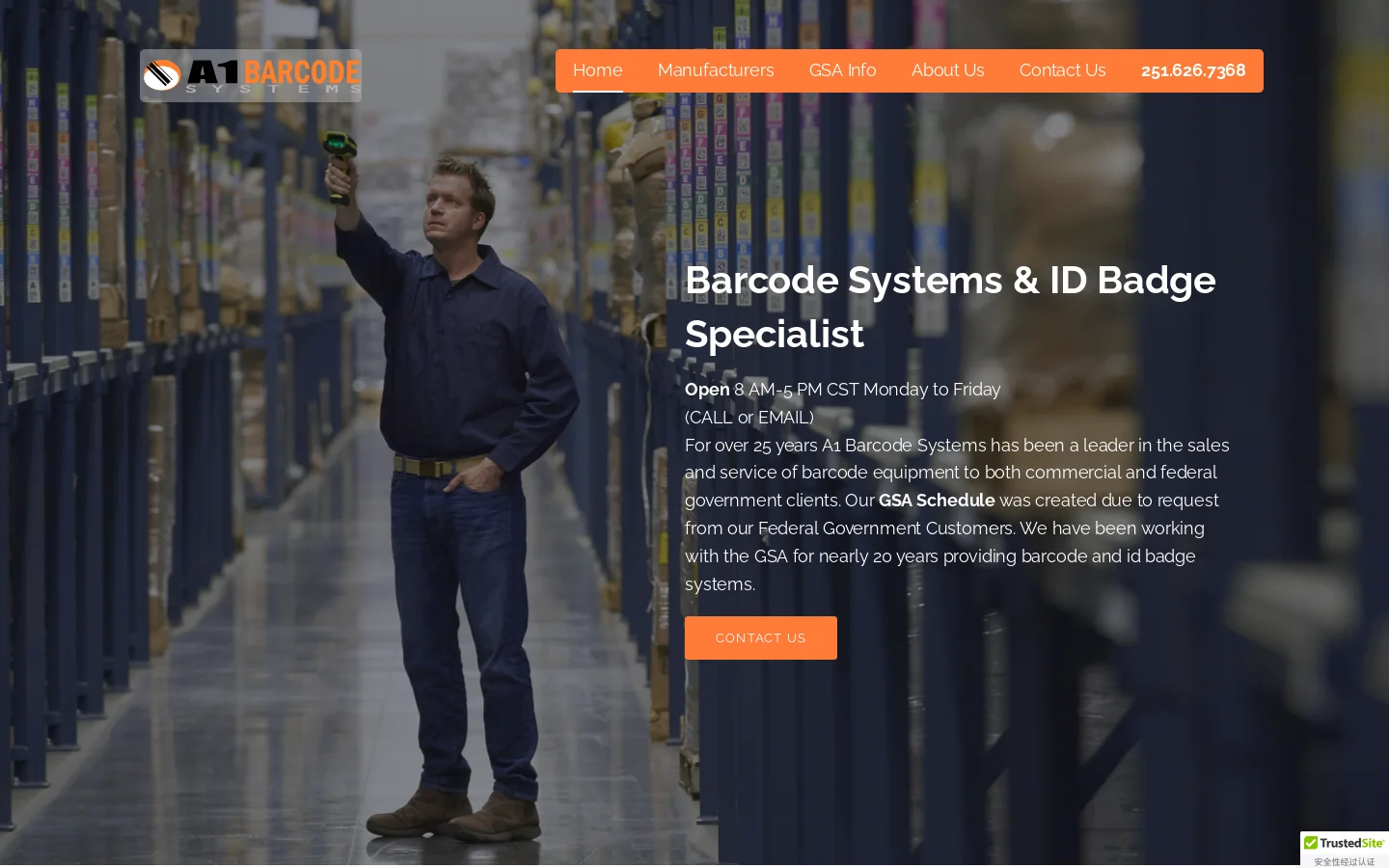Click the '(CALL or EMAIL)' text

click(x=749, y=418)
